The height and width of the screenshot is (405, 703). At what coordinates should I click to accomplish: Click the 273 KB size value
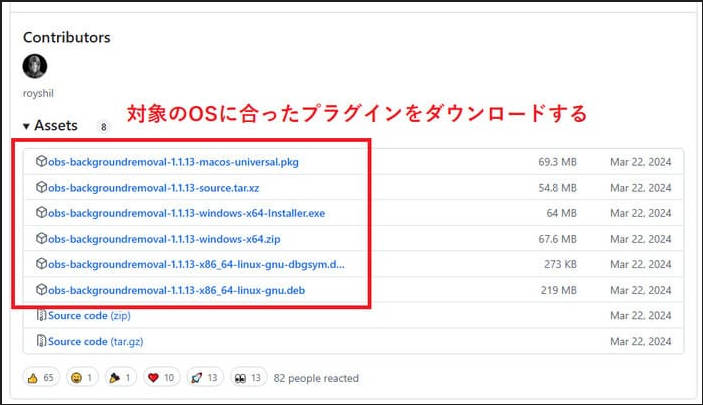[560, 265]
